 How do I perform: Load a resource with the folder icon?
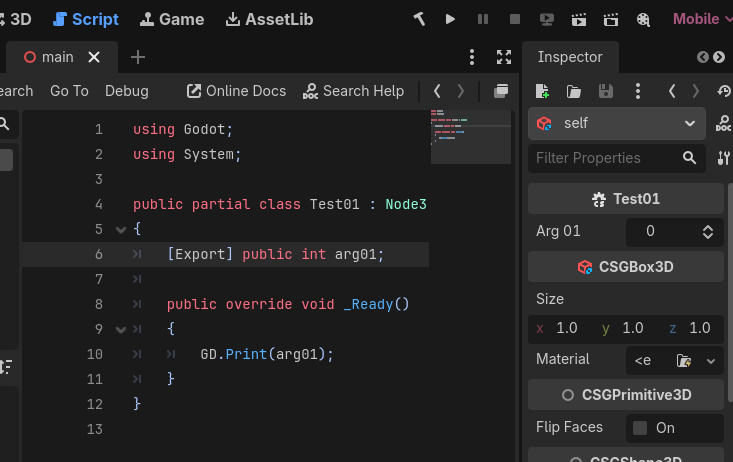(x=574, y=91)
